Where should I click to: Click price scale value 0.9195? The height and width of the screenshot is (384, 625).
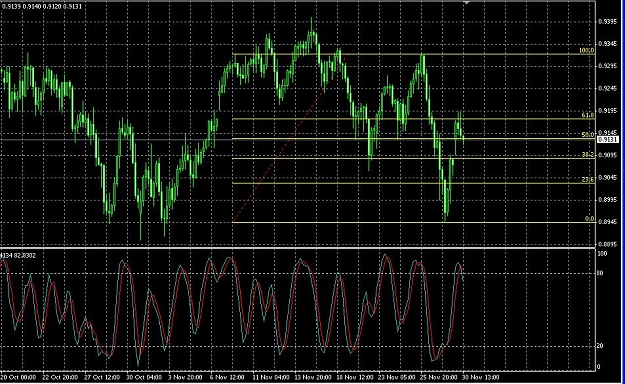click(x=608, y=110)
